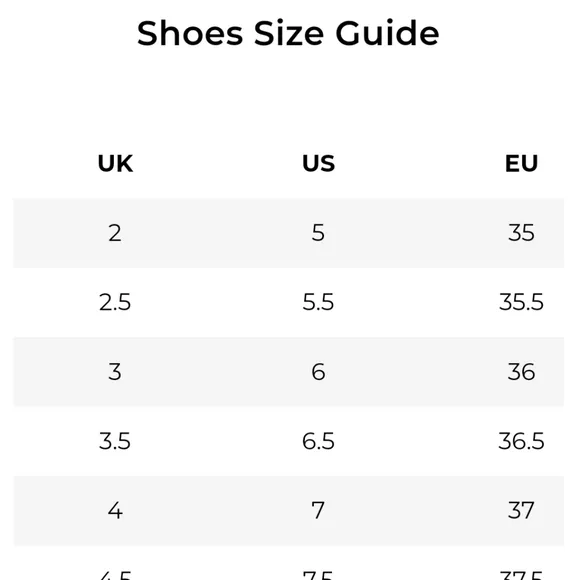580x580 pixels.
Task: Click EU size 36 cell
Action: click(521, 372)
